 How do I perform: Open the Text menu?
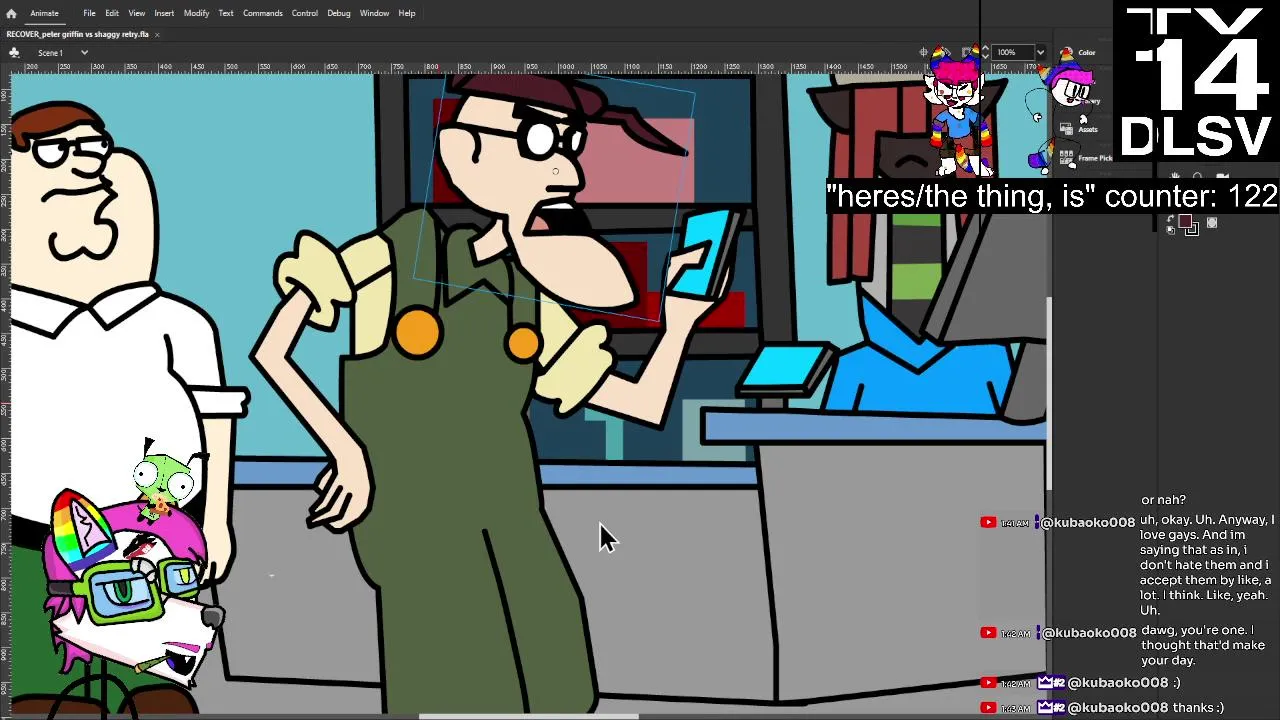point(226,13)
